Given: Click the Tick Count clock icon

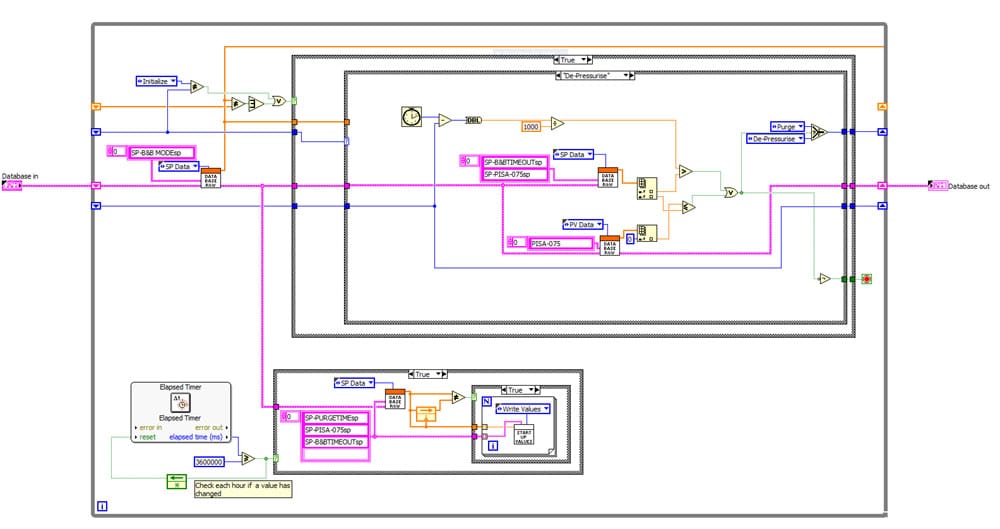Looking at the screenshot, I should tap(410, 118).
